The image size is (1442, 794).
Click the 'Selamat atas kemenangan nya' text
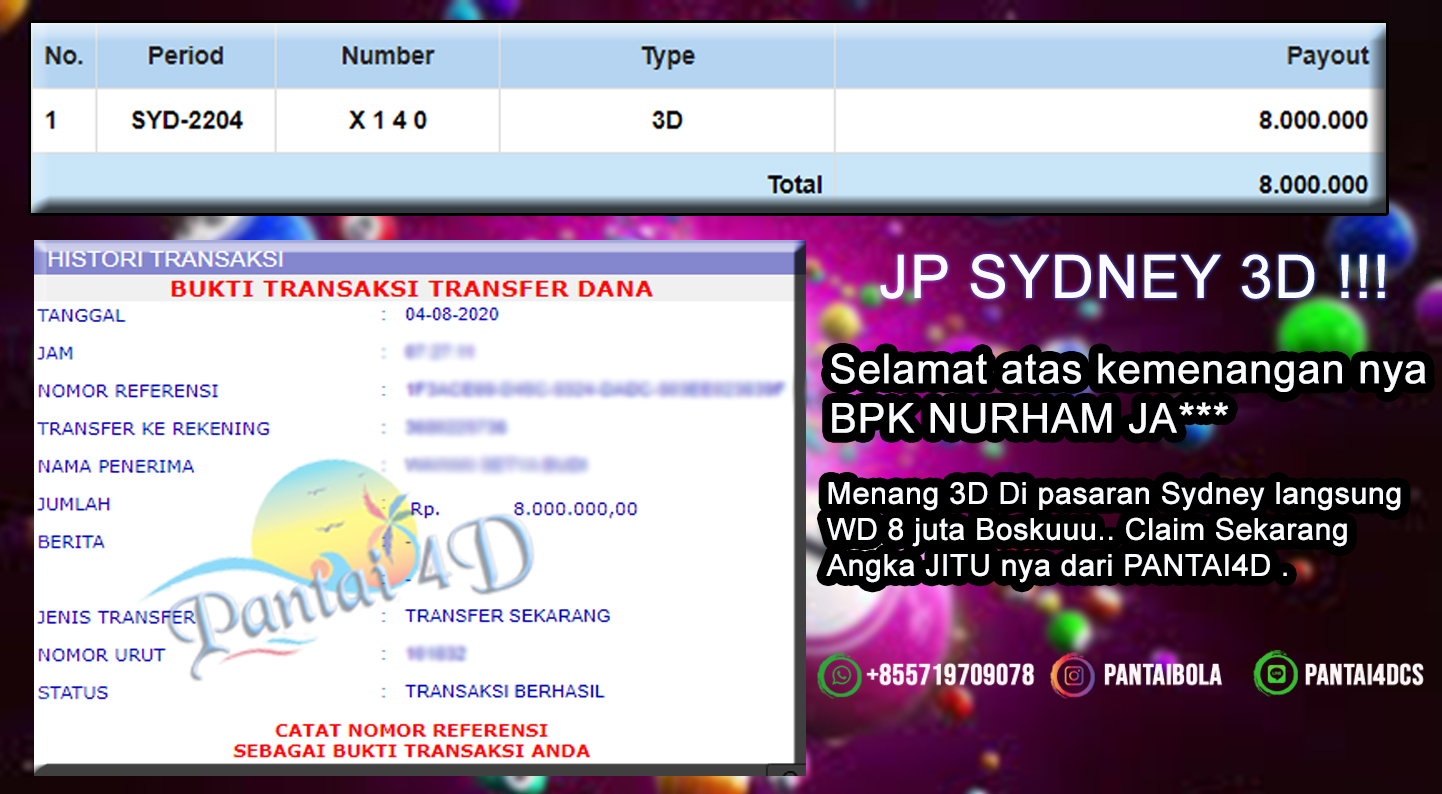[x=1128, y=371]
